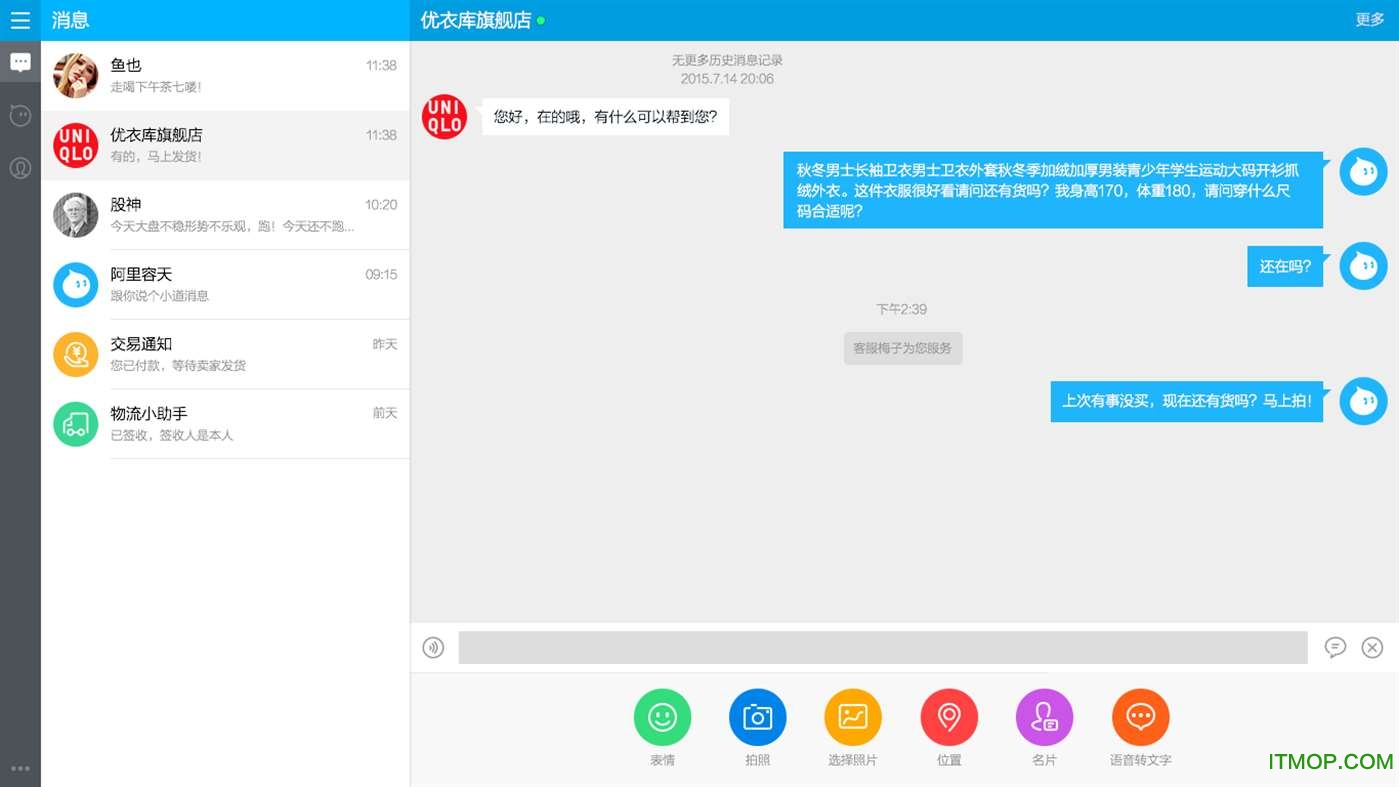Open the 物流小助手 logistics assistant chat

pyautogui.click(x=225, y=424)
